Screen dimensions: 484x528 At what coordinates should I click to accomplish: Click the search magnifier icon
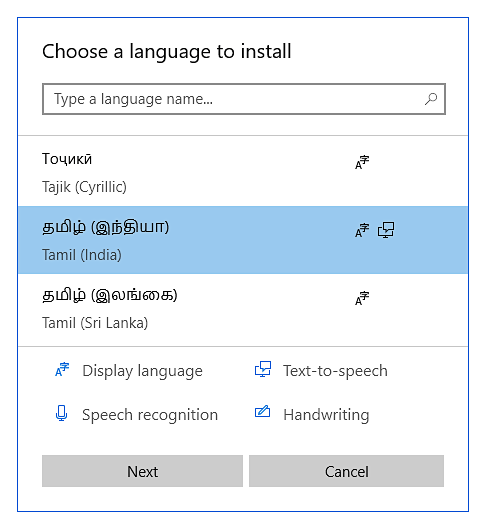point(431,99)
